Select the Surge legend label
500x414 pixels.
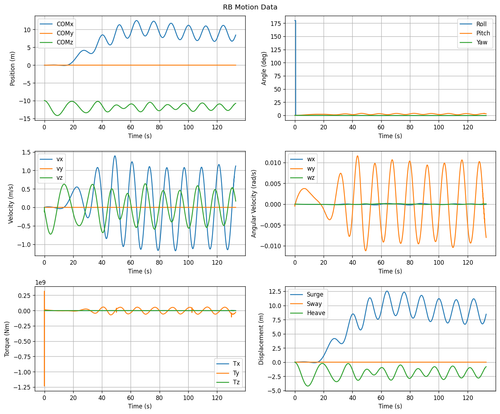315,294
